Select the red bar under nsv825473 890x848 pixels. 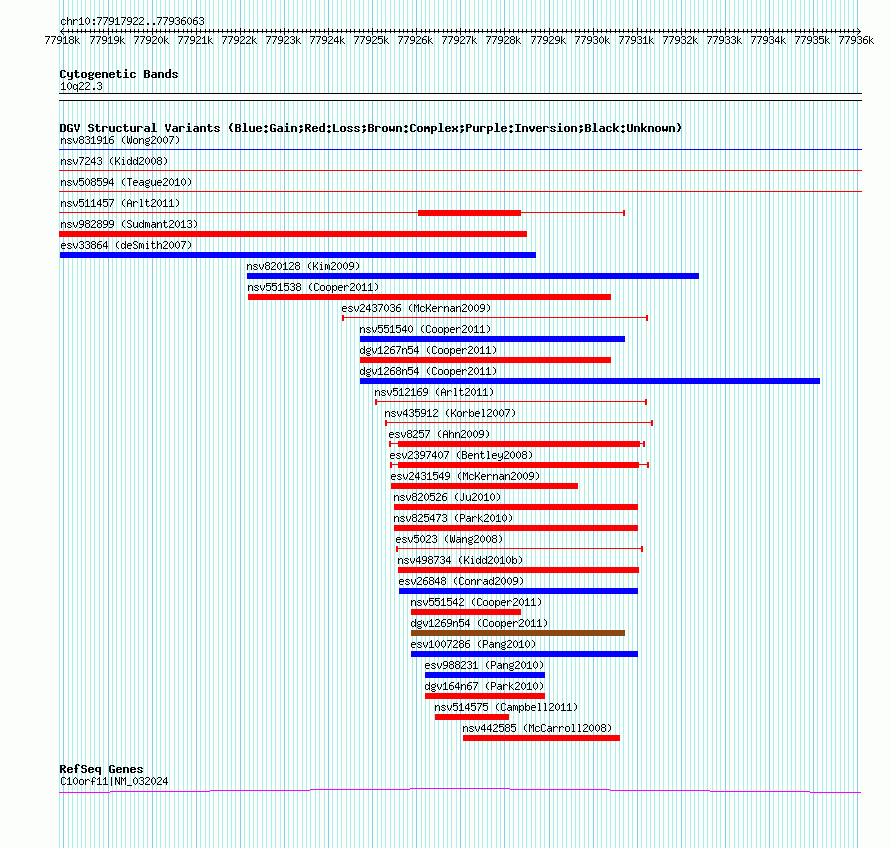tap(516, 528)
